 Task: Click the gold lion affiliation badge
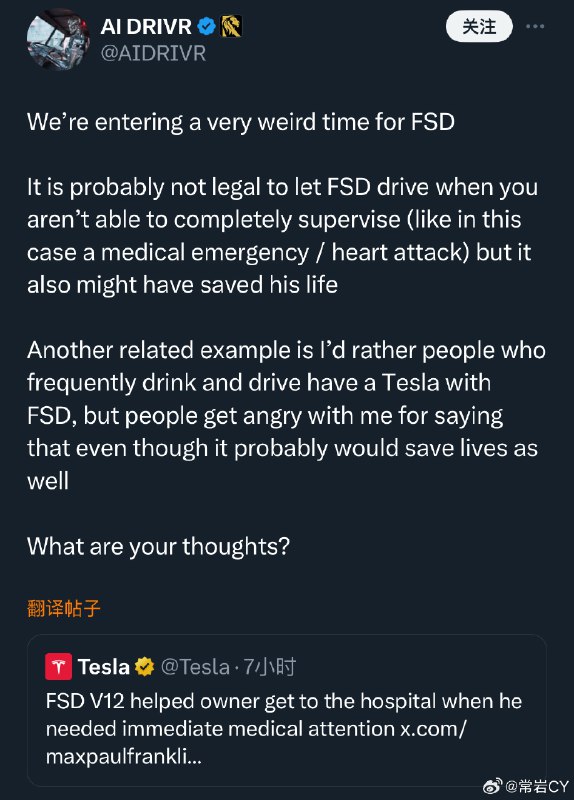(x=231, y=27)
